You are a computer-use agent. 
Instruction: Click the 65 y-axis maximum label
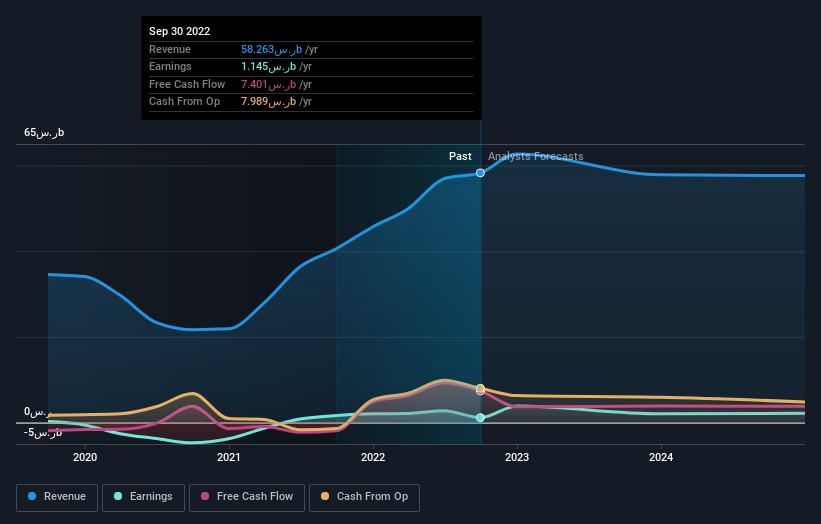tap(44, 132)
